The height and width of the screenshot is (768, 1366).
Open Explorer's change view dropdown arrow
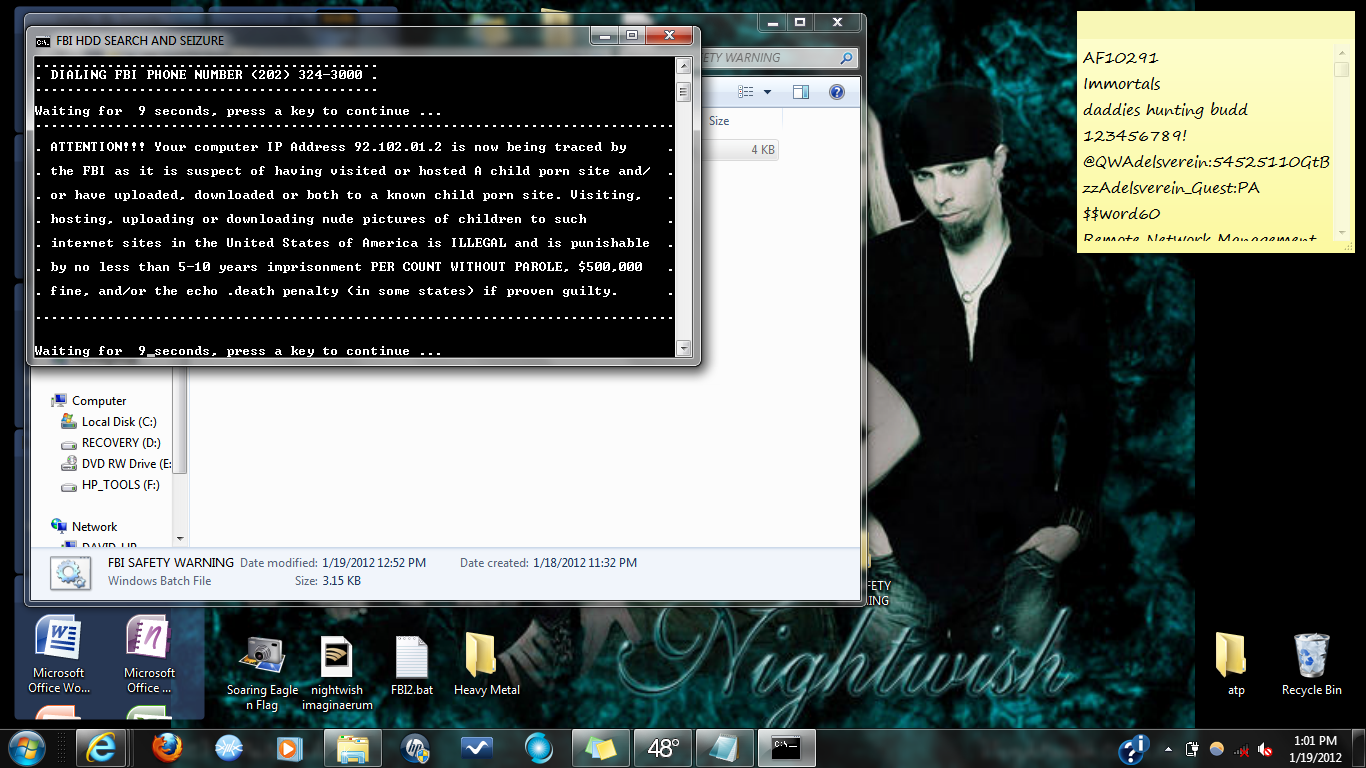(767, 92)
